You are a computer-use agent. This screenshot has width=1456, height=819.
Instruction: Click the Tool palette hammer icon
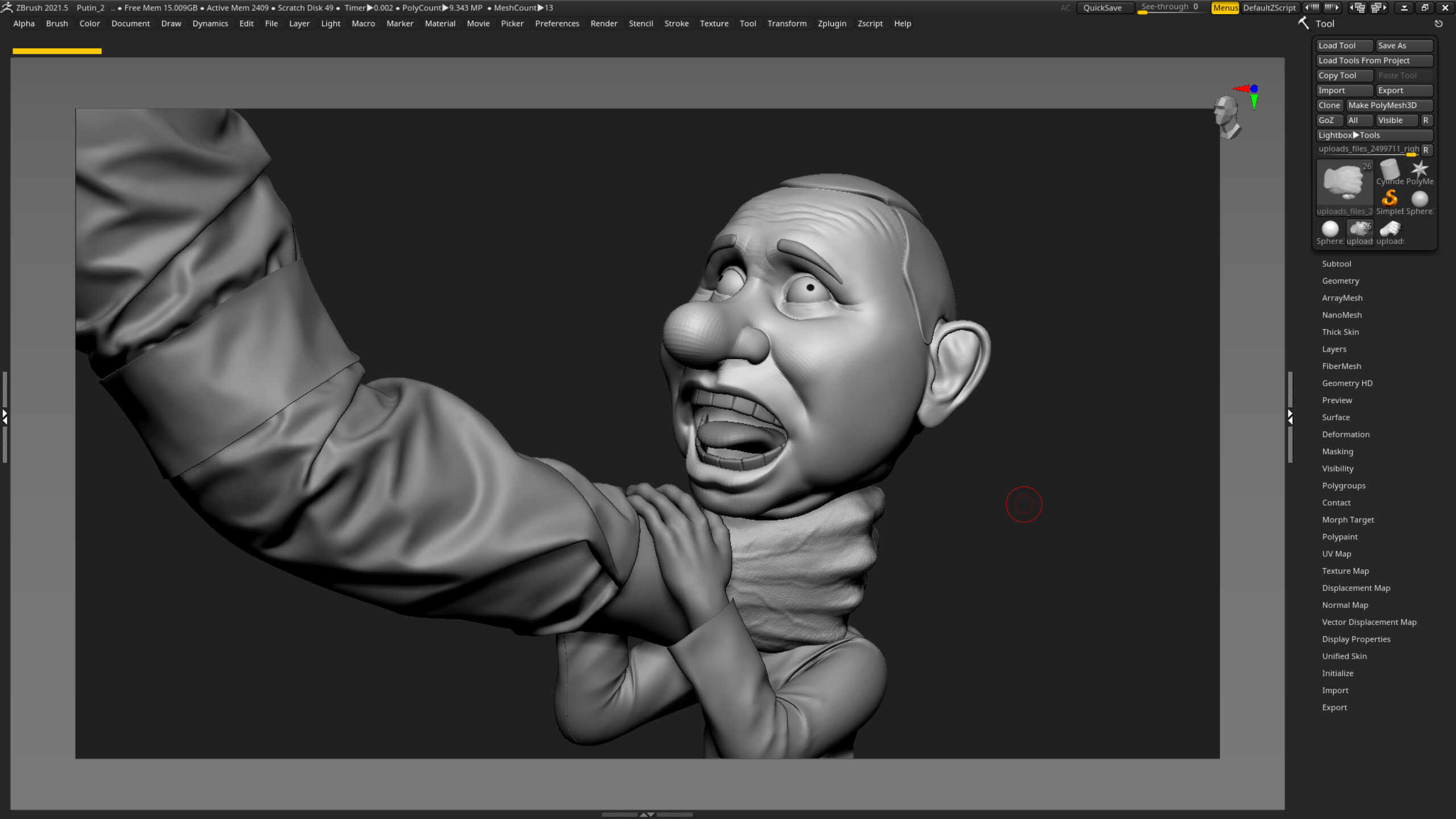coord(1303,23)
